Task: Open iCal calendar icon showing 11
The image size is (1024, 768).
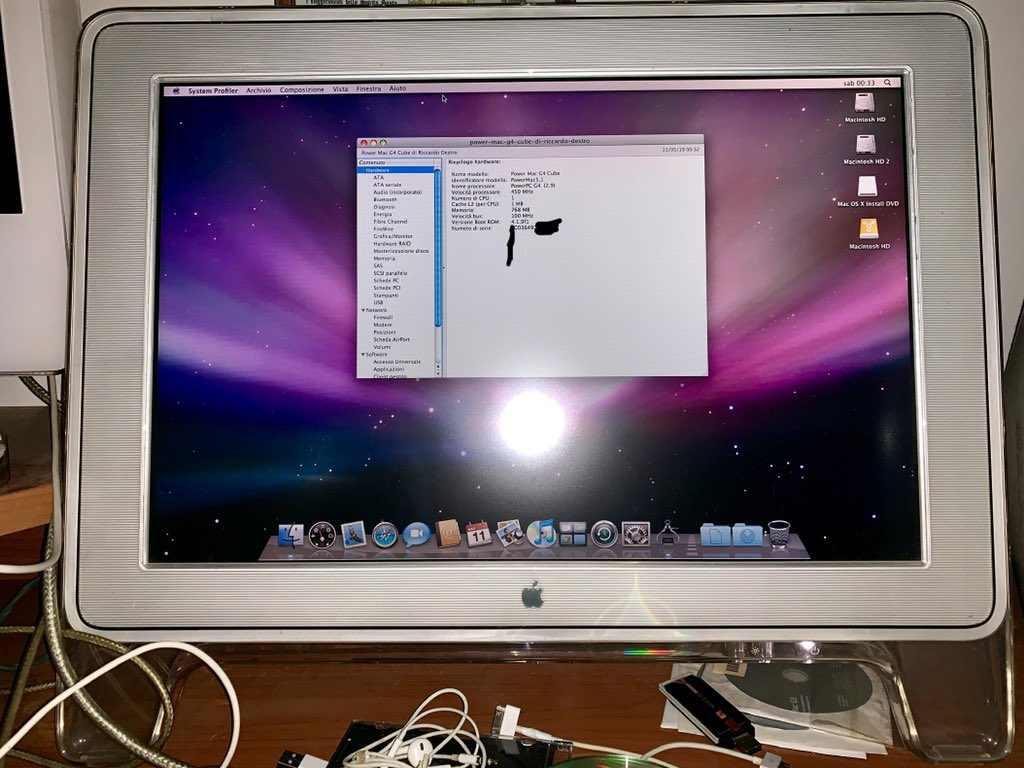Action: tap(479, 534)
